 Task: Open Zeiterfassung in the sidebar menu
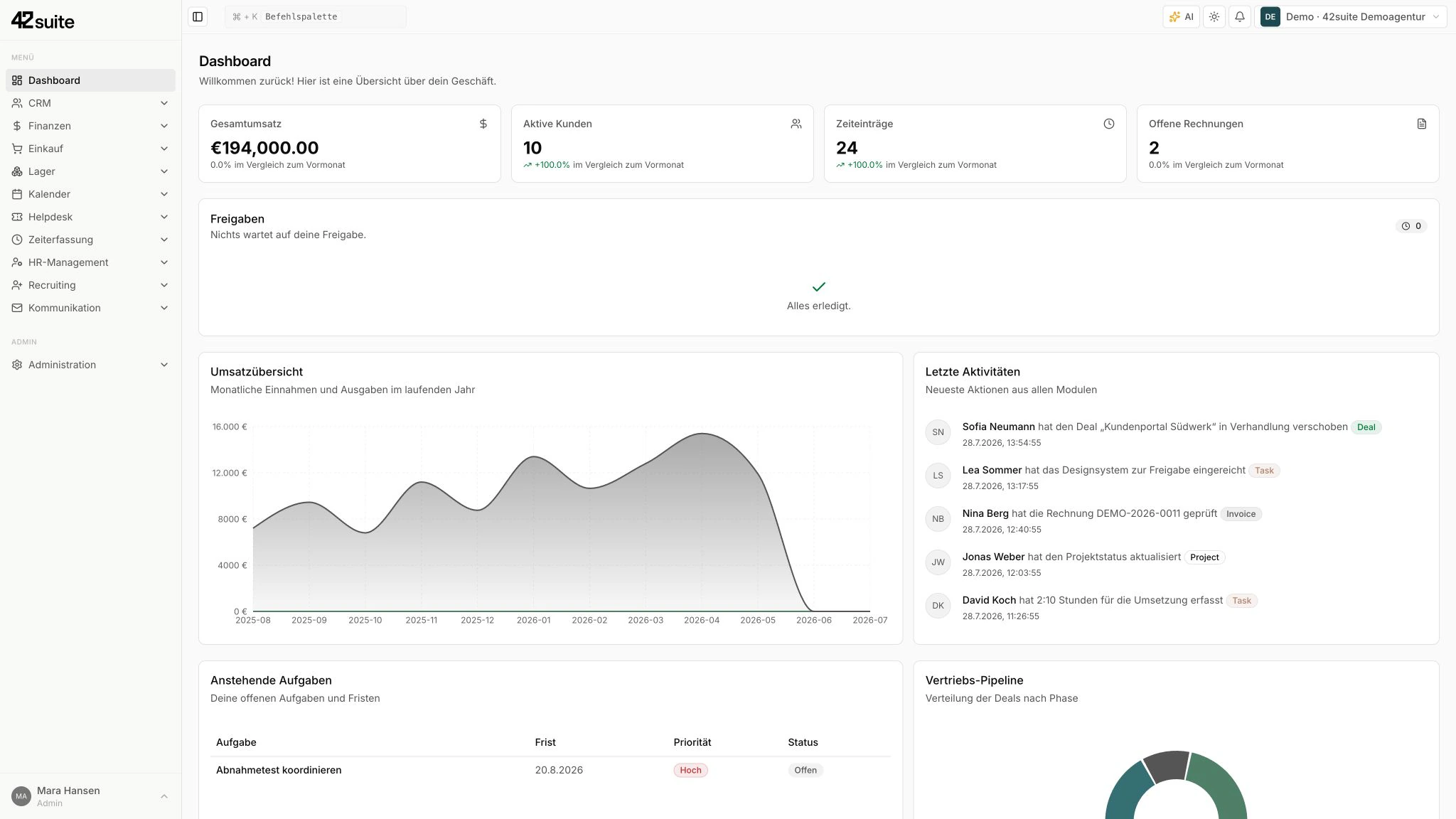coord(90,240)
